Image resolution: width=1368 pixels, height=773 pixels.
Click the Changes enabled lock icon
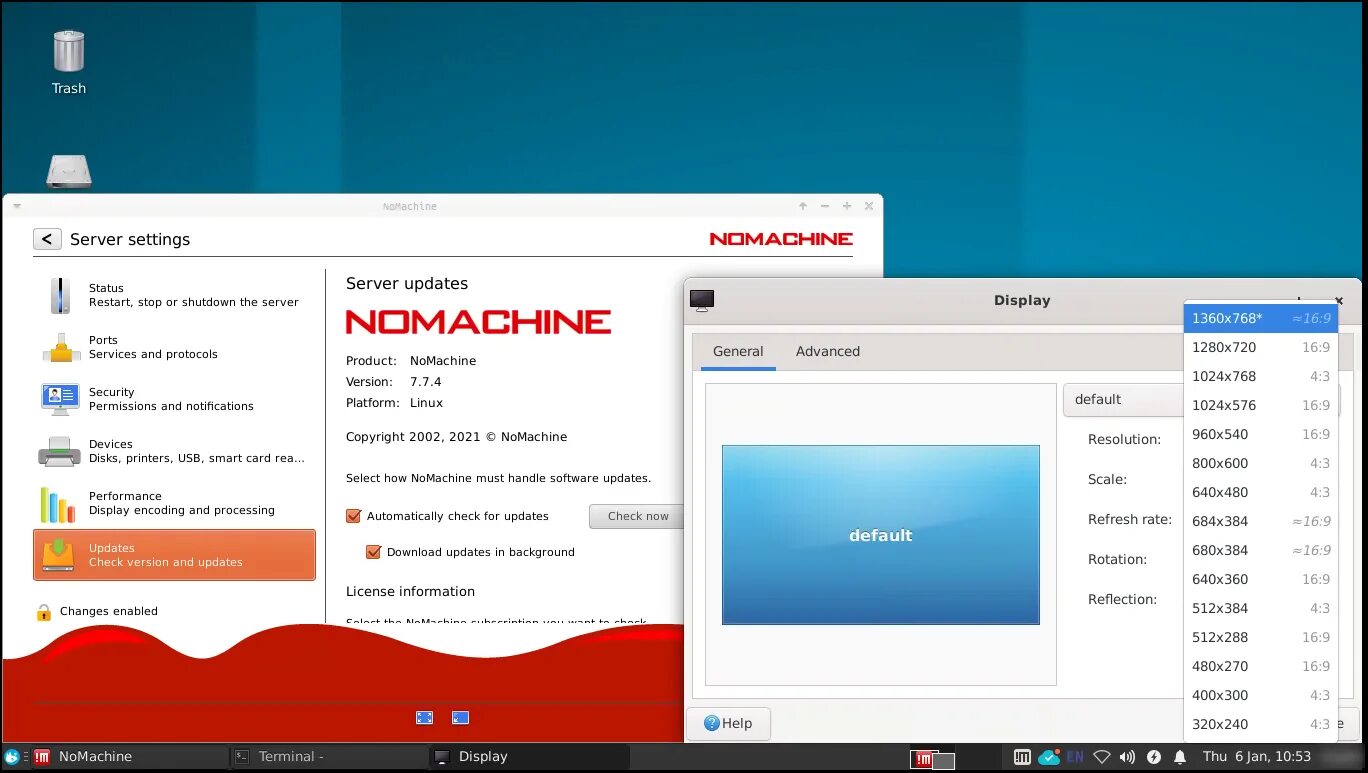coord(44,611)
